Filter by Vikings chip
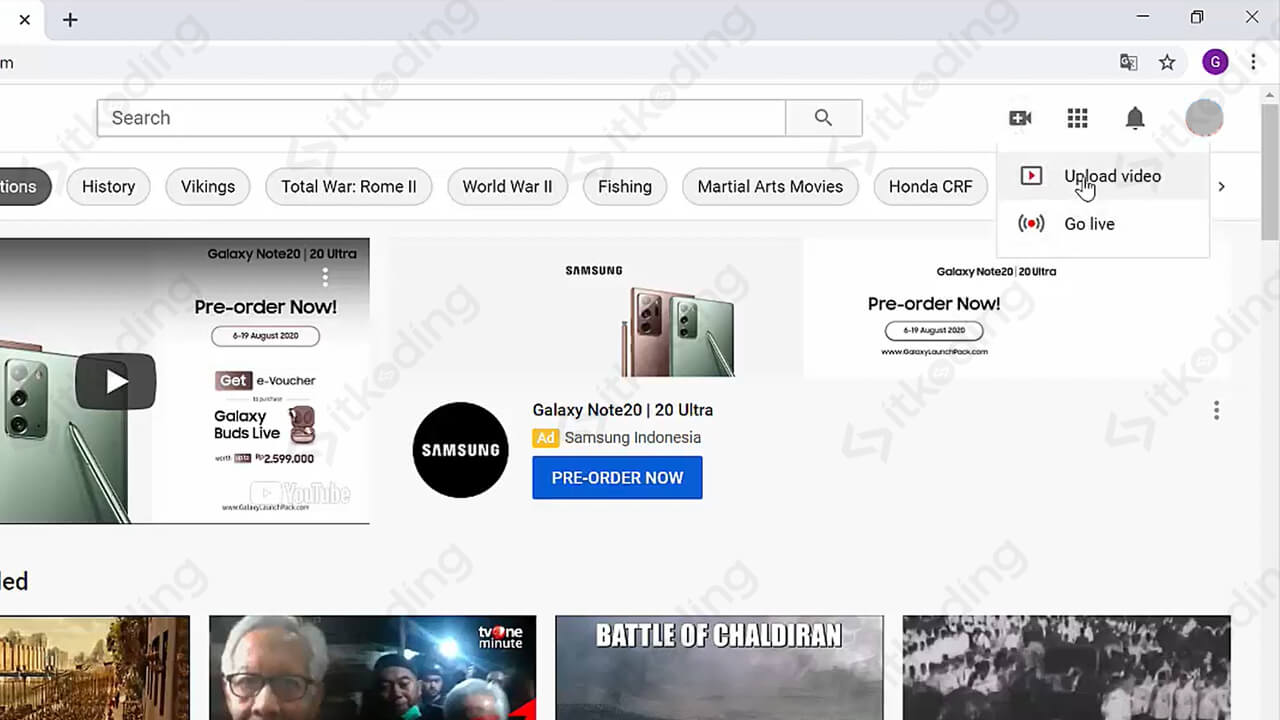The image size is (1280, 720). click(x=207, y=186)
